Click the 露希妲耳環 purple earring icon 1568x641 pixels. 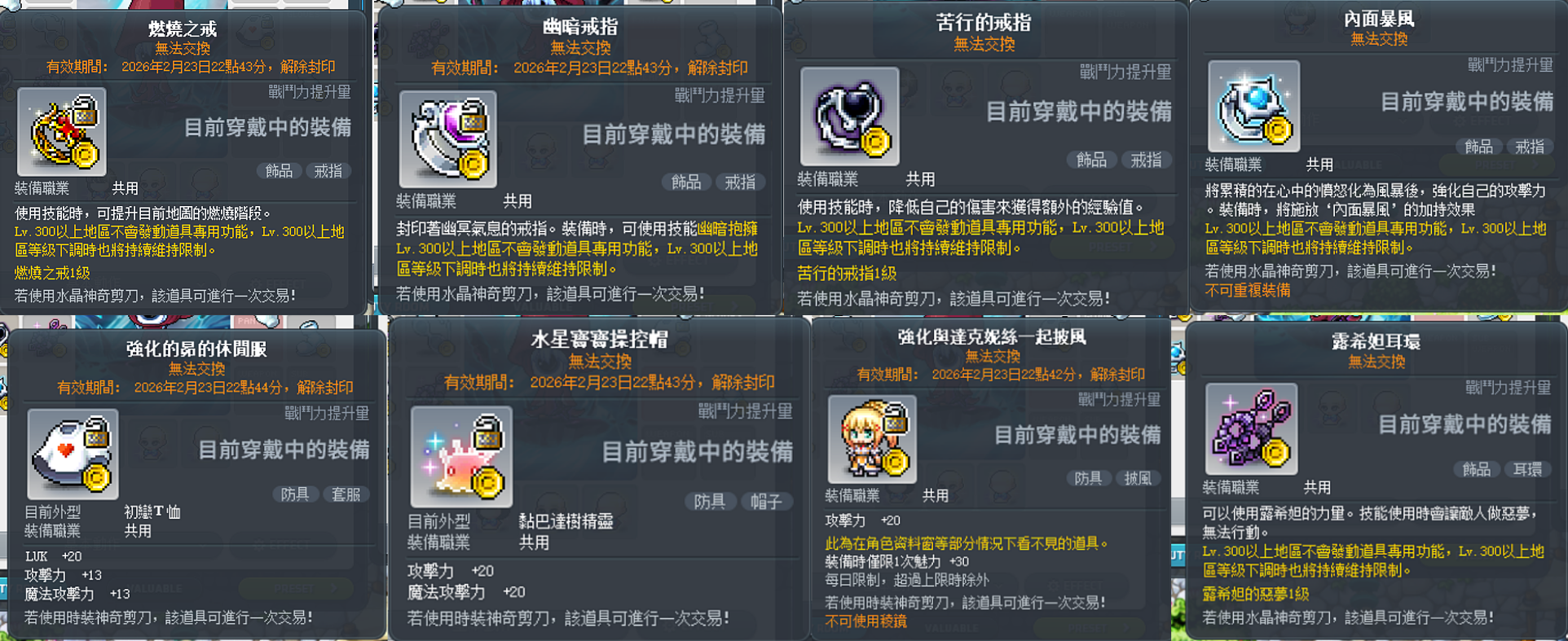[1251, 428]
